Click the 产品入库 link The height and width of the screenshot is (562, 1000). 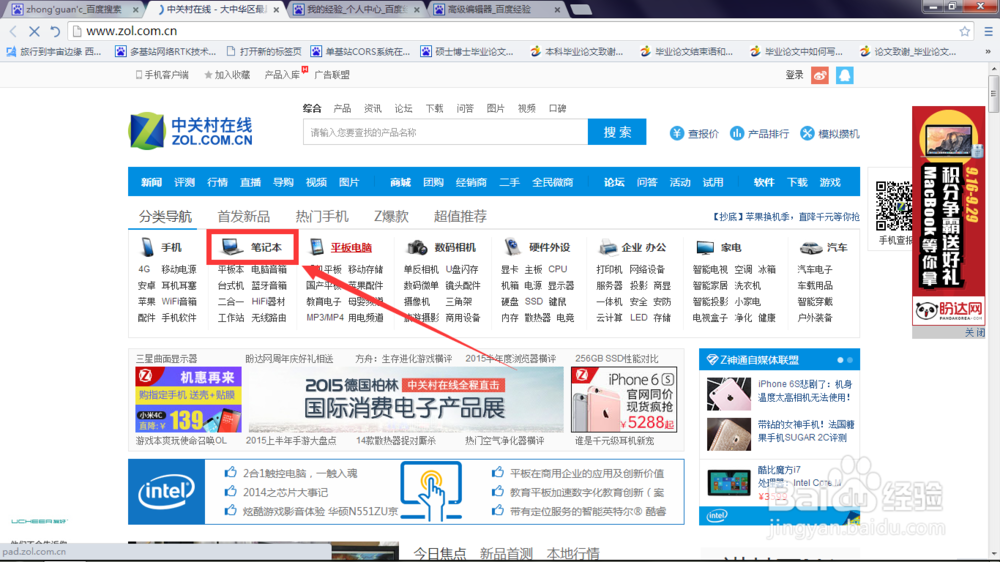click(x=282, y=75)
